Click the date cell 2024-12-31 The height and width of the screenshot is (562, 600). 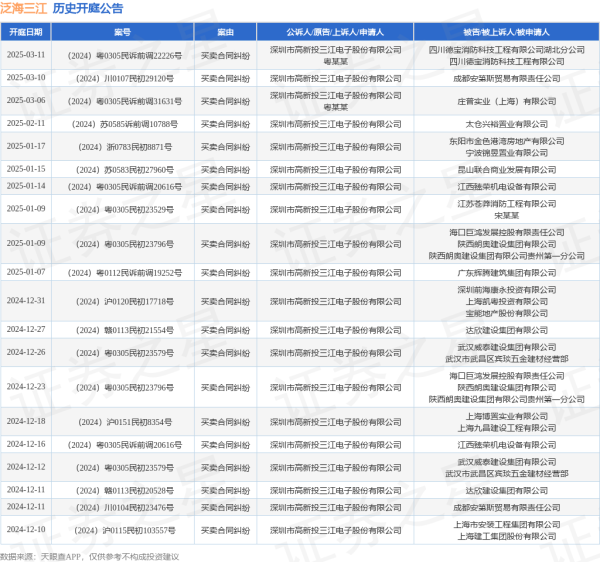coord(26,301)
